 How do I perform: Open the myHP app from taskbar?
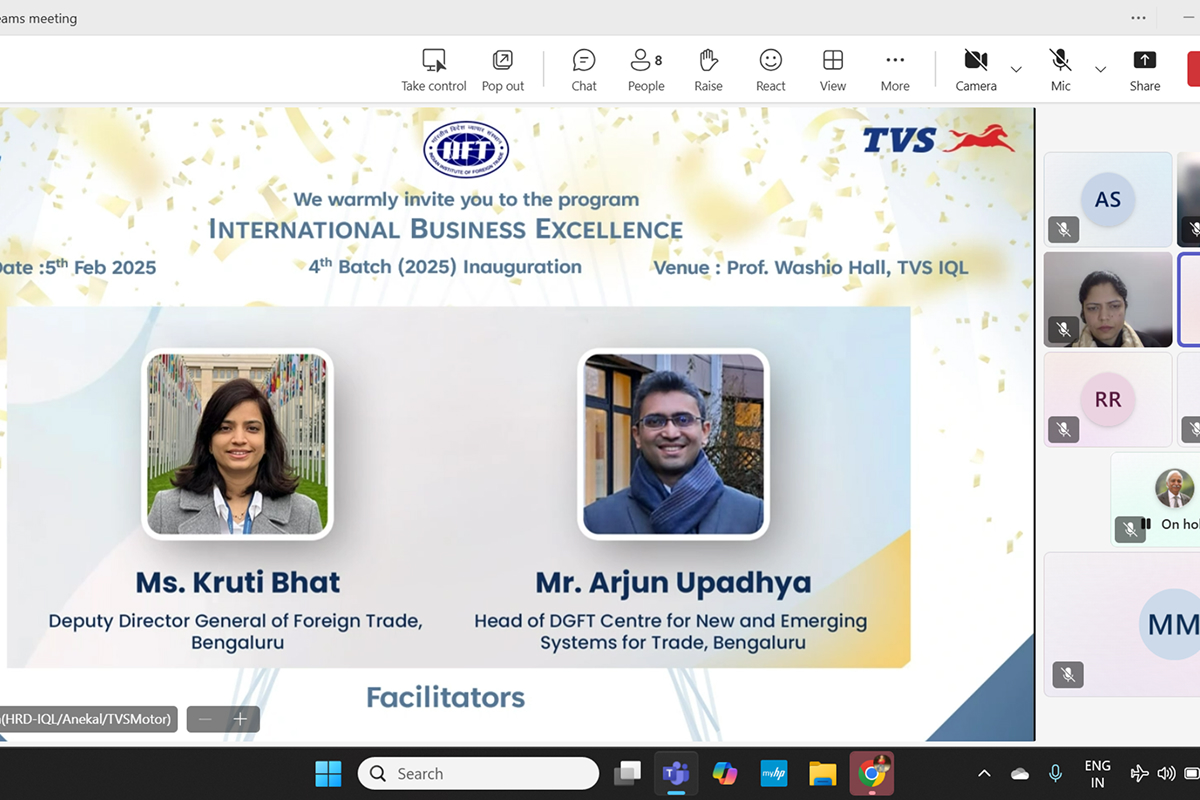point(774,773)
